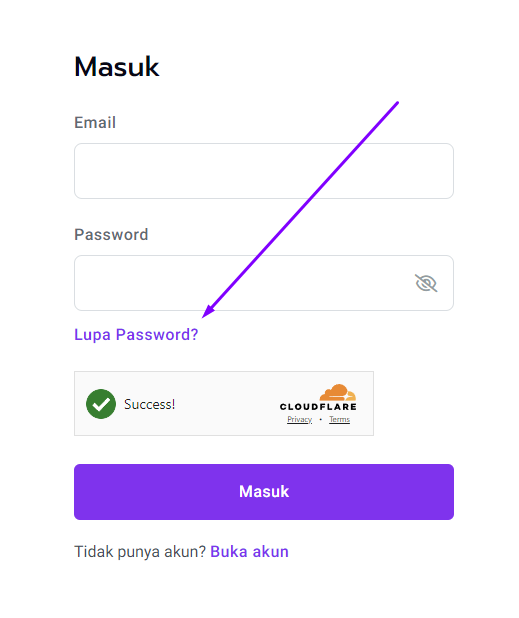The image size is (519, 618).
Task: Click the Success! status text
Action: point(149,404)
